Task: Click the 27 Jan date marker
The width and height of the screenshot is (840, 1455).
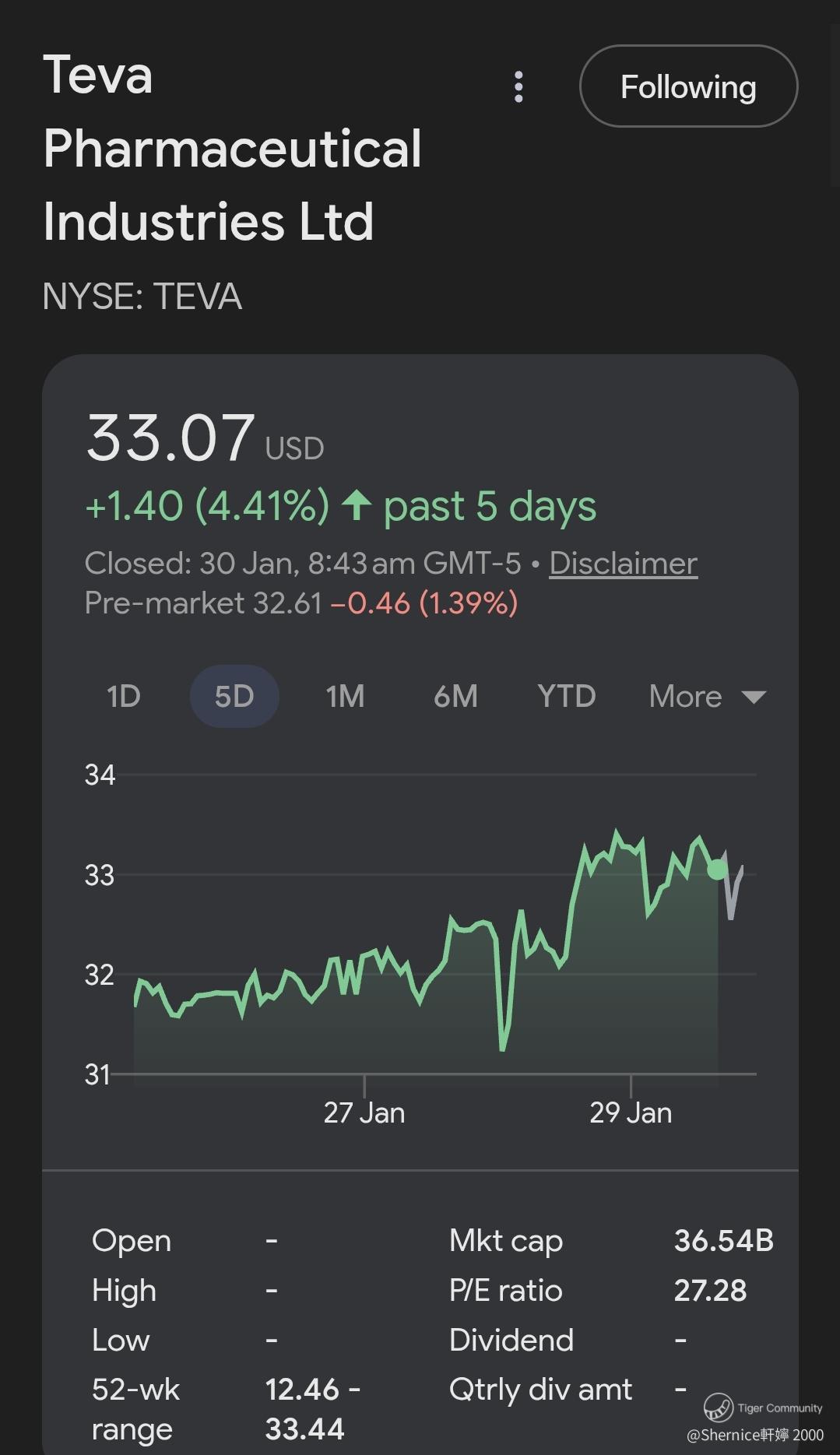Action: pos(364,1112)
